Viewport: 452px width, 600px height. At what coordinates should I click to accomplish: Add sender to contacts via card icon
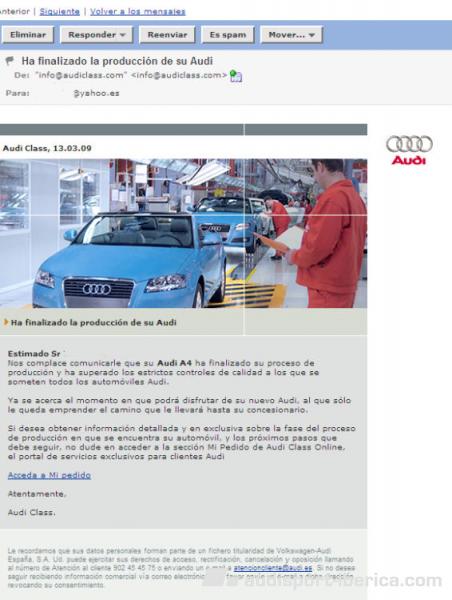[x=236, y=76]
